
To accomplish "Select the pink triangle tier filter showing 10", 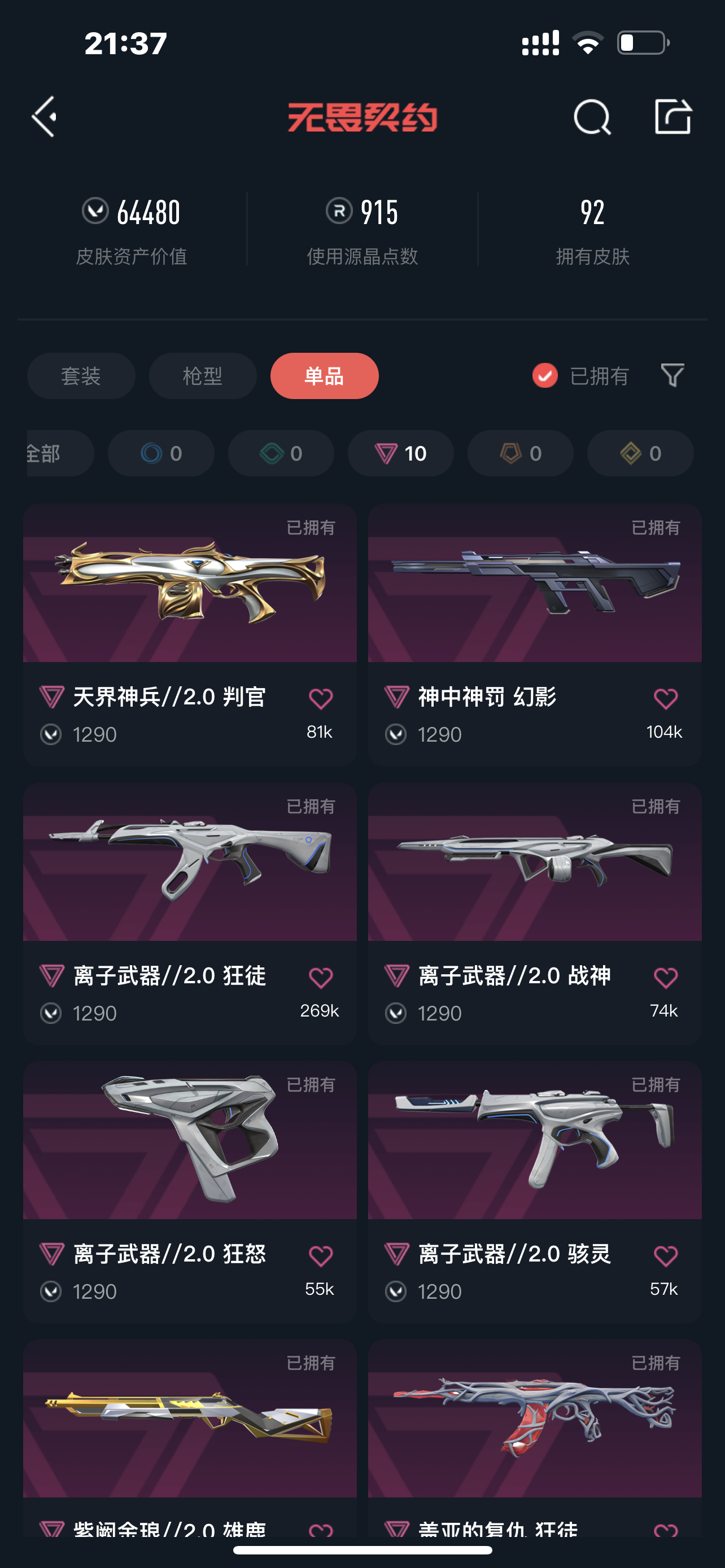I will point(400,453).
